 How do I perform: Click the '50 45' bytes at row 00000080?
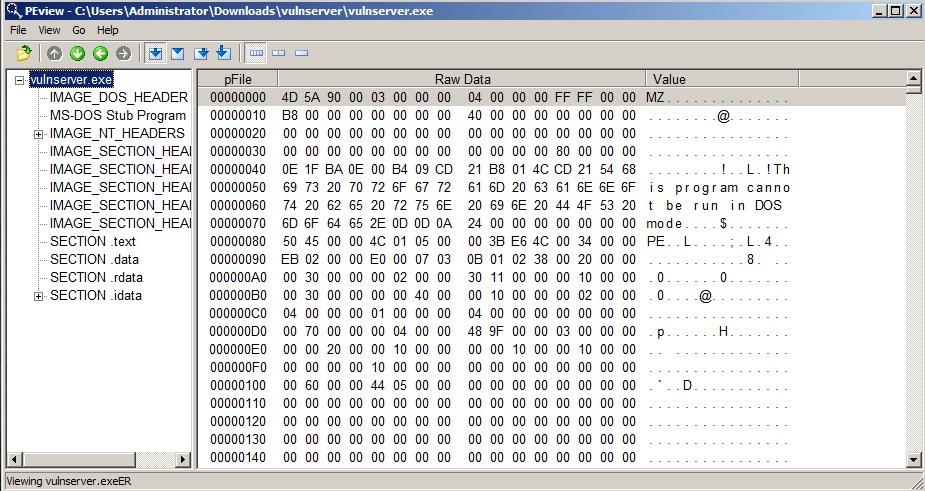pyautogui.click(x=301, y=241)
